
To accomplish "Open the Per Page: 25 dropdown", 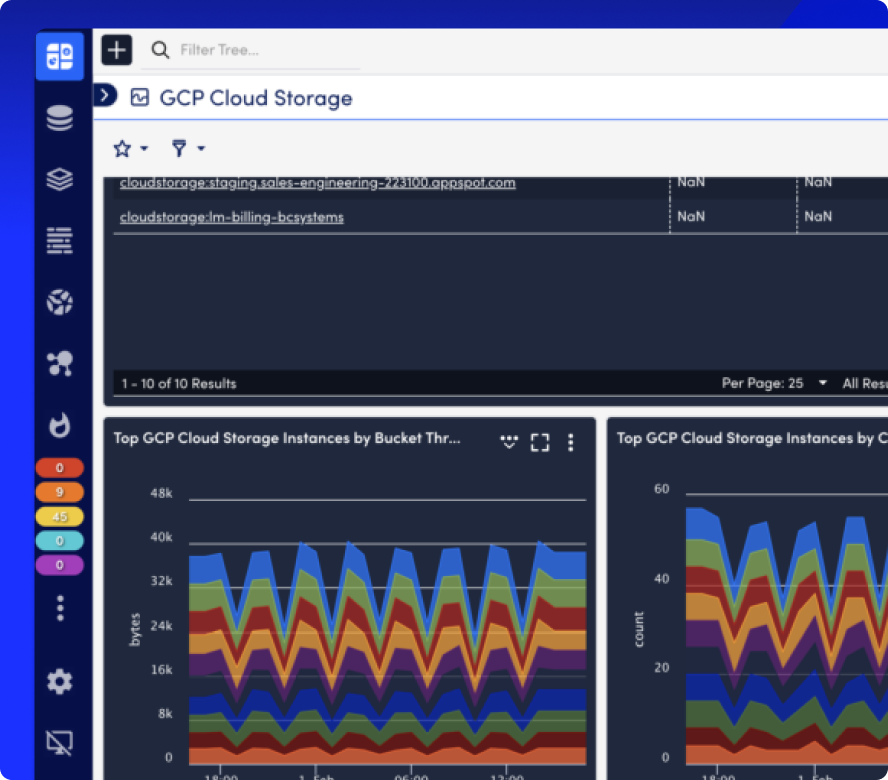I will (x=774, y=383).
